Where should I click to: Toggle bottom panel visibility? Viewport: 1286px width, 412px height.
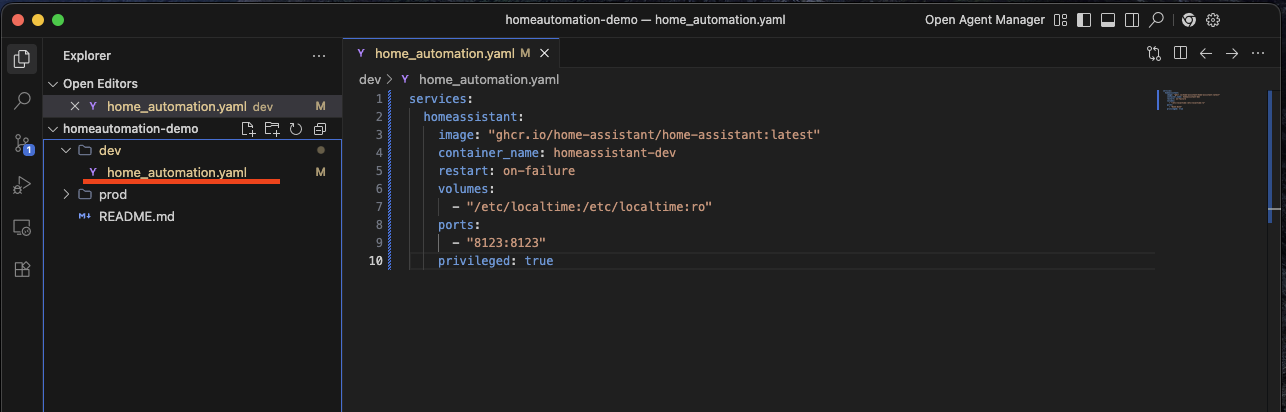(1108, 20)
